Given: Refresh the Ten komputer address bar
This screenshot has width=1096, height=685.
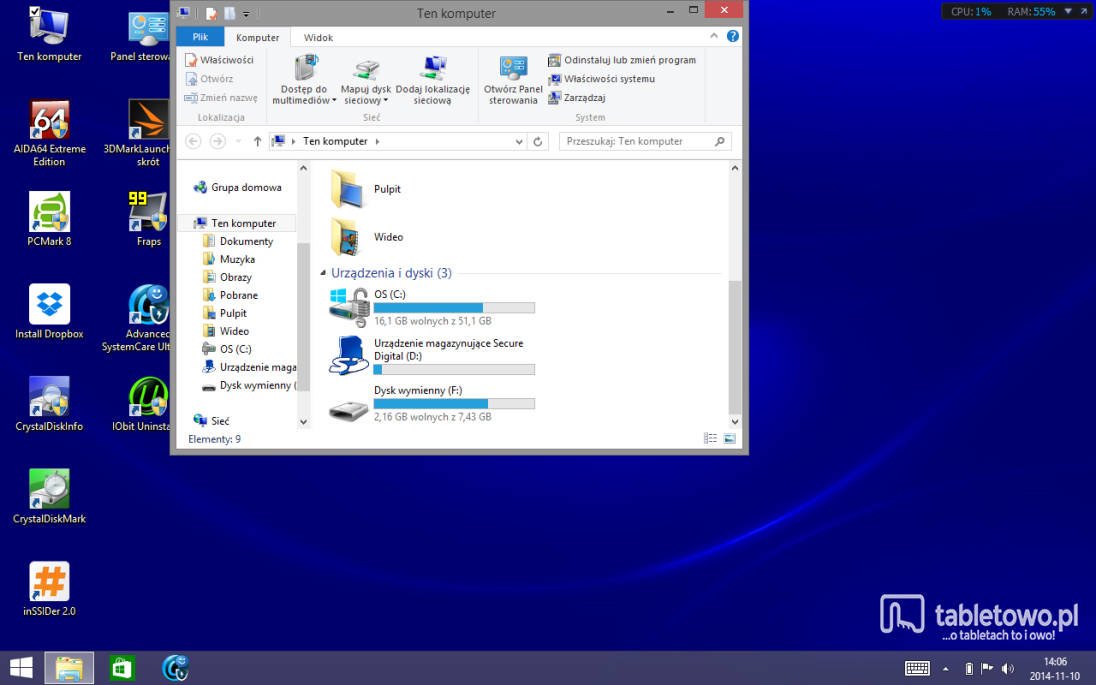Looking at the screenshot, I should (x=538, y=141).
